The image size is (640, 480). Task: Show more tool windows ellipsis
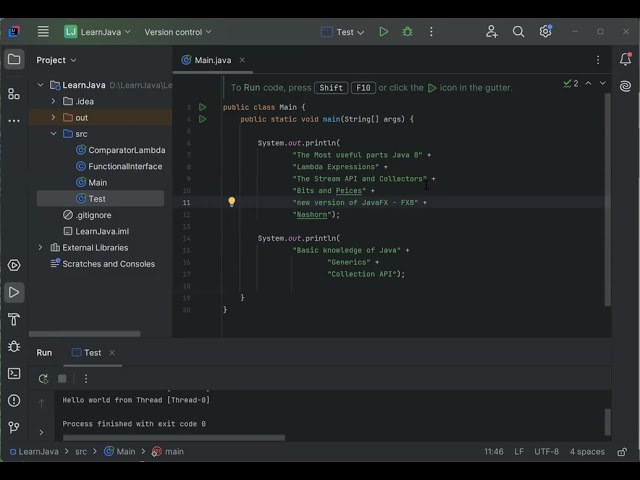[14, 121]
